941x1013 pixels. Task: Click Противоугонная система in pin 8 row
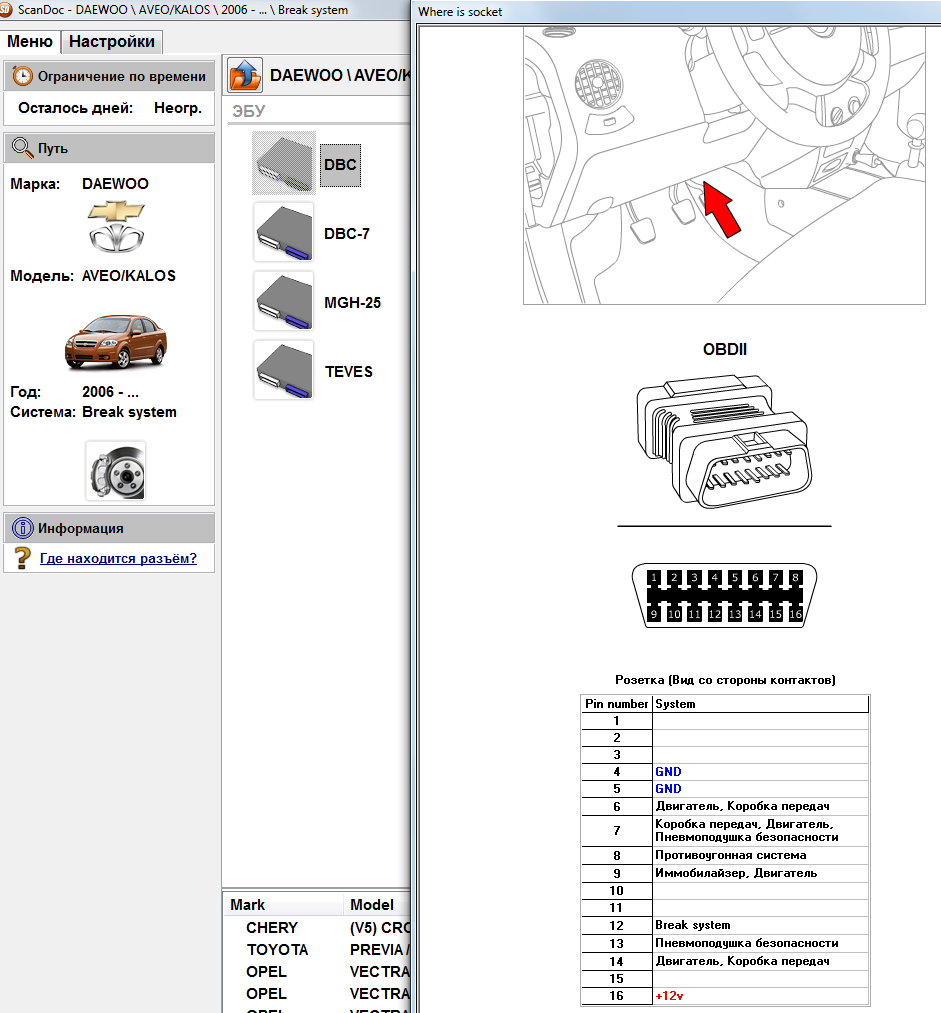(730, 855)
